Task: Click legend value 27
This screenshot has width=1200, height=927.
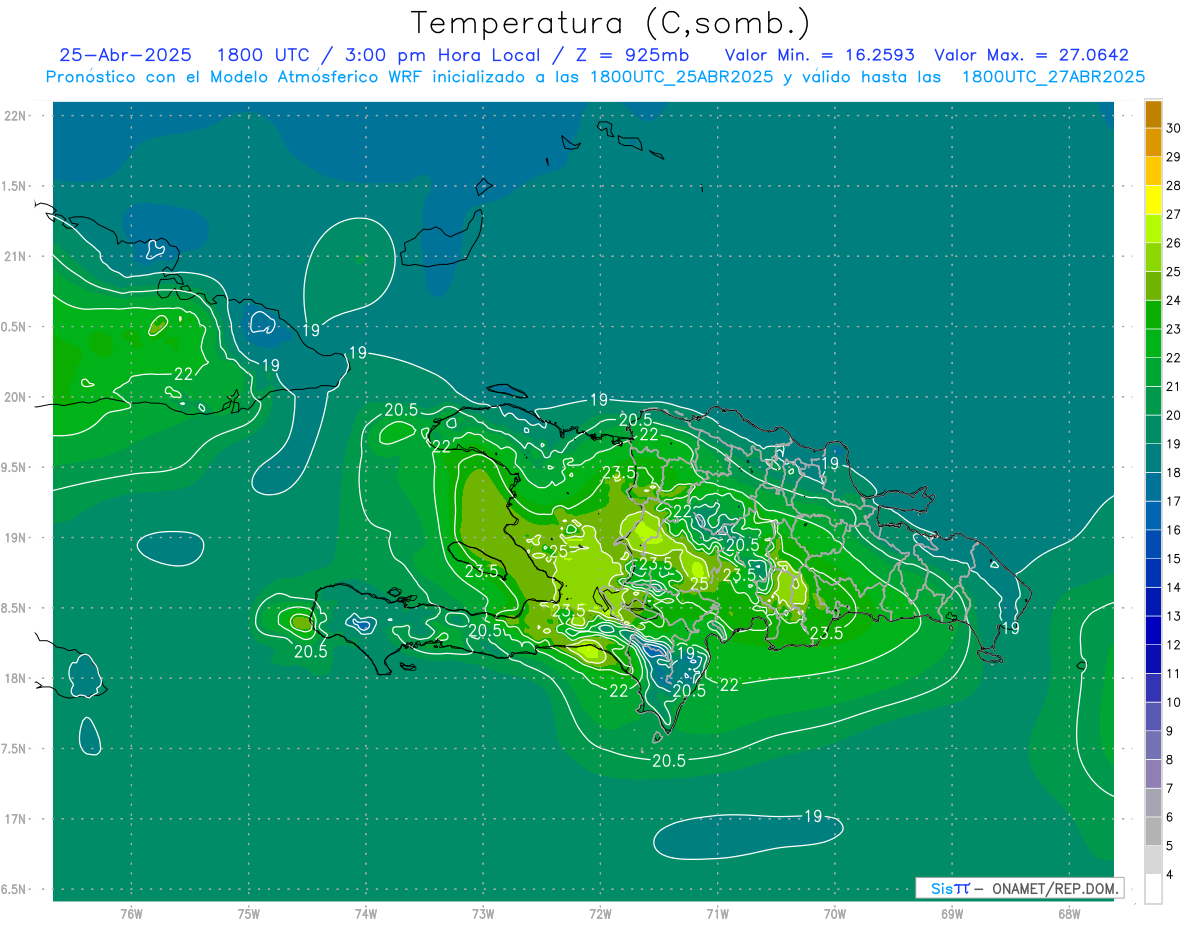Action: (1174, 214)
